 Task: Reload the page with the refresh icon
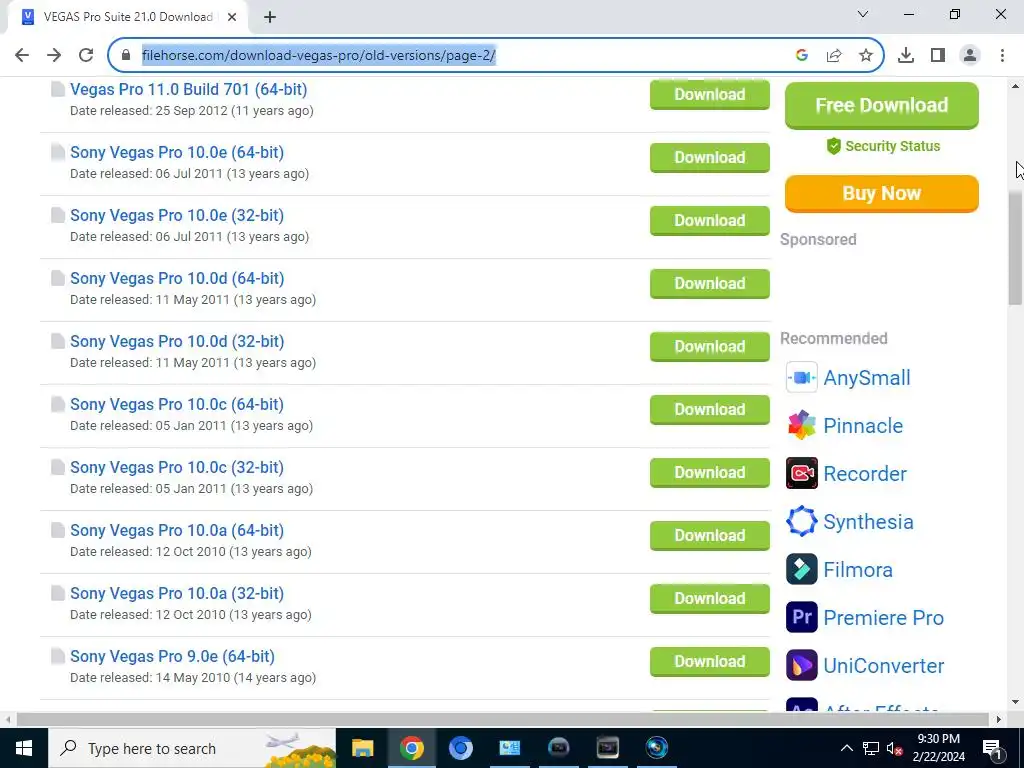pos(86,56)
